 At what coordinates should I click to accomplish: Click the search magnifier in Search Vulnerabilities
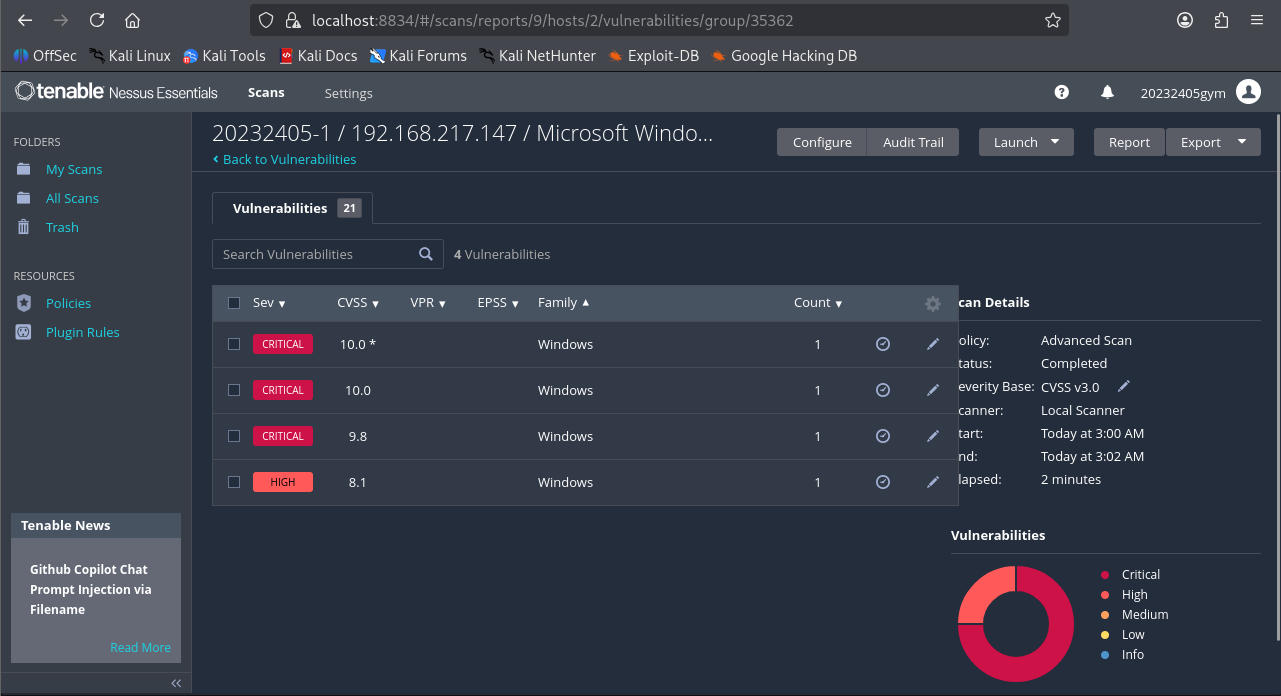[x=426, y=254]
